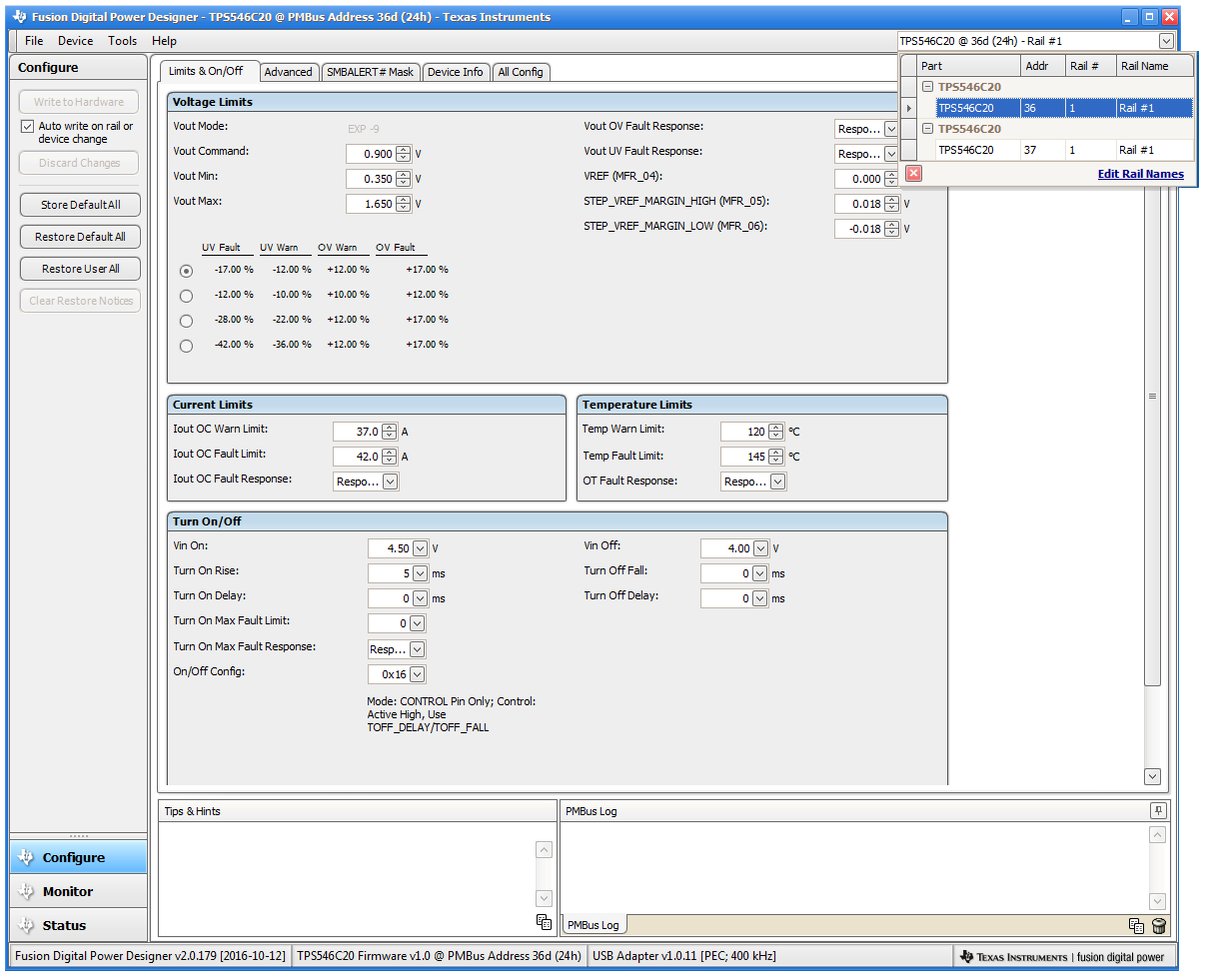This screenshot has height=980, width=1206.
Task: Close the rail selector popup with red X
Action: coord(913,174)
